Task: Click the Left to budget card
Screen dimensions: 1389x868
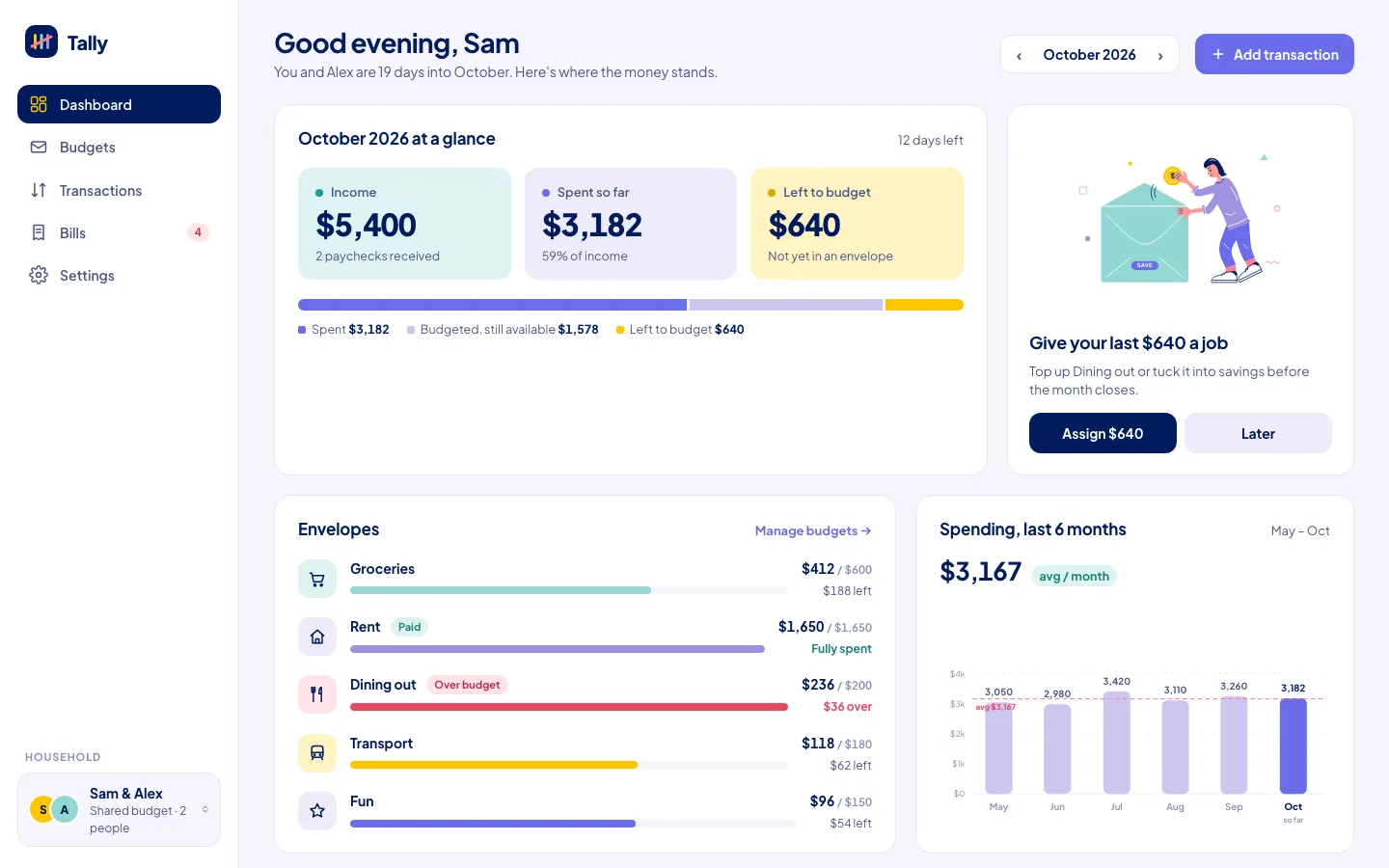Action: (x=857, y=224)
